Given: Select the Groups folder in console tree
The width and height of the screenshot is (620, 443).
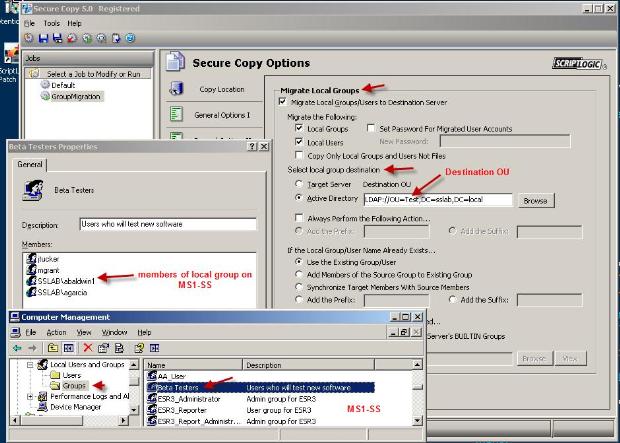Looking at the screenshot, I should [x=74, y=386].
